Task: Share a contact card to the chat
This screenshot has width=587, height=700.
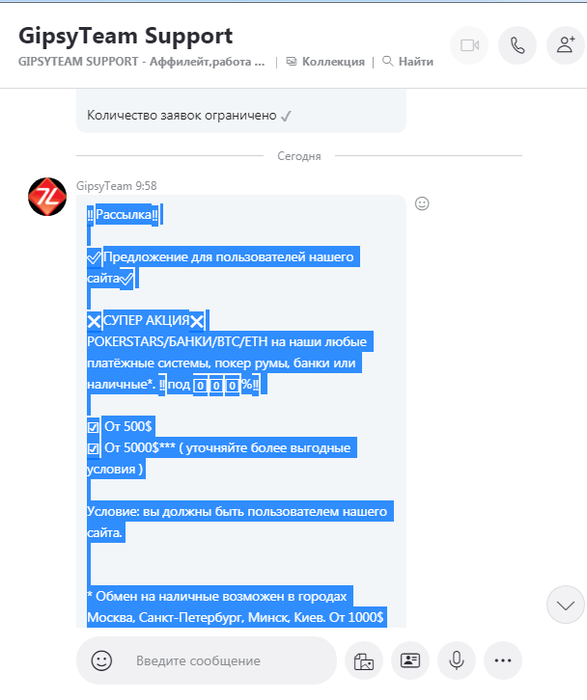Action: tap(410, 661)
